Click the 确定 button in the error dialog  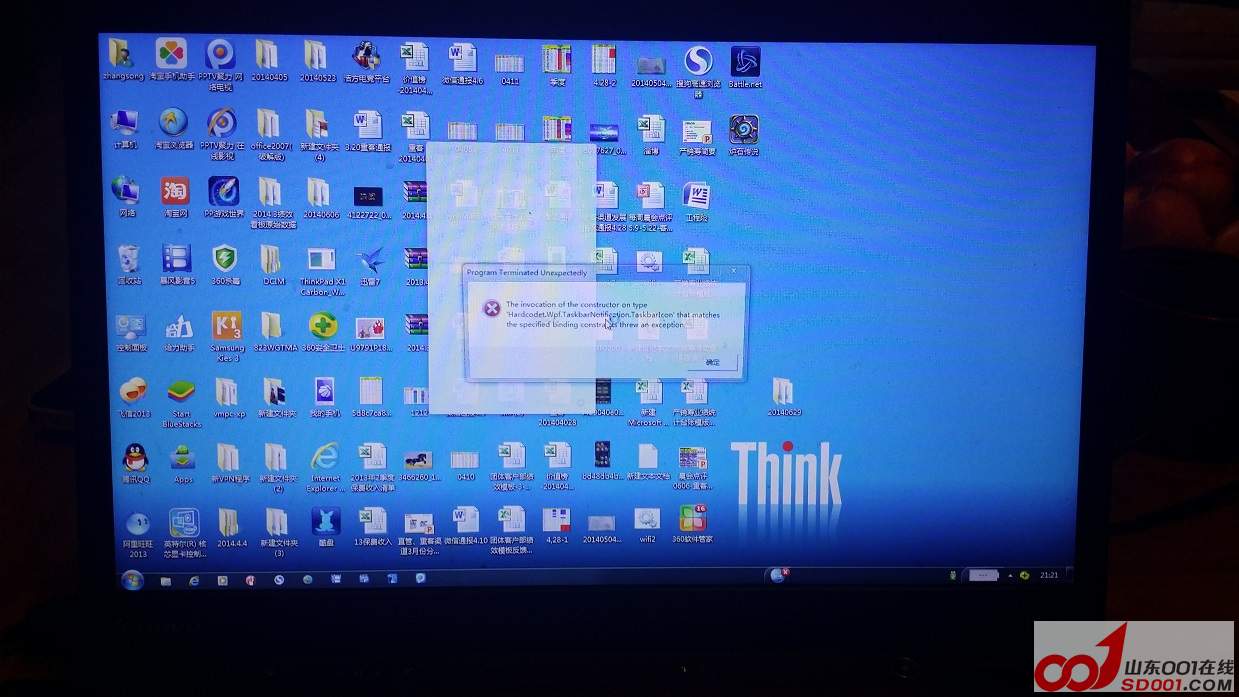click(712, 362)
